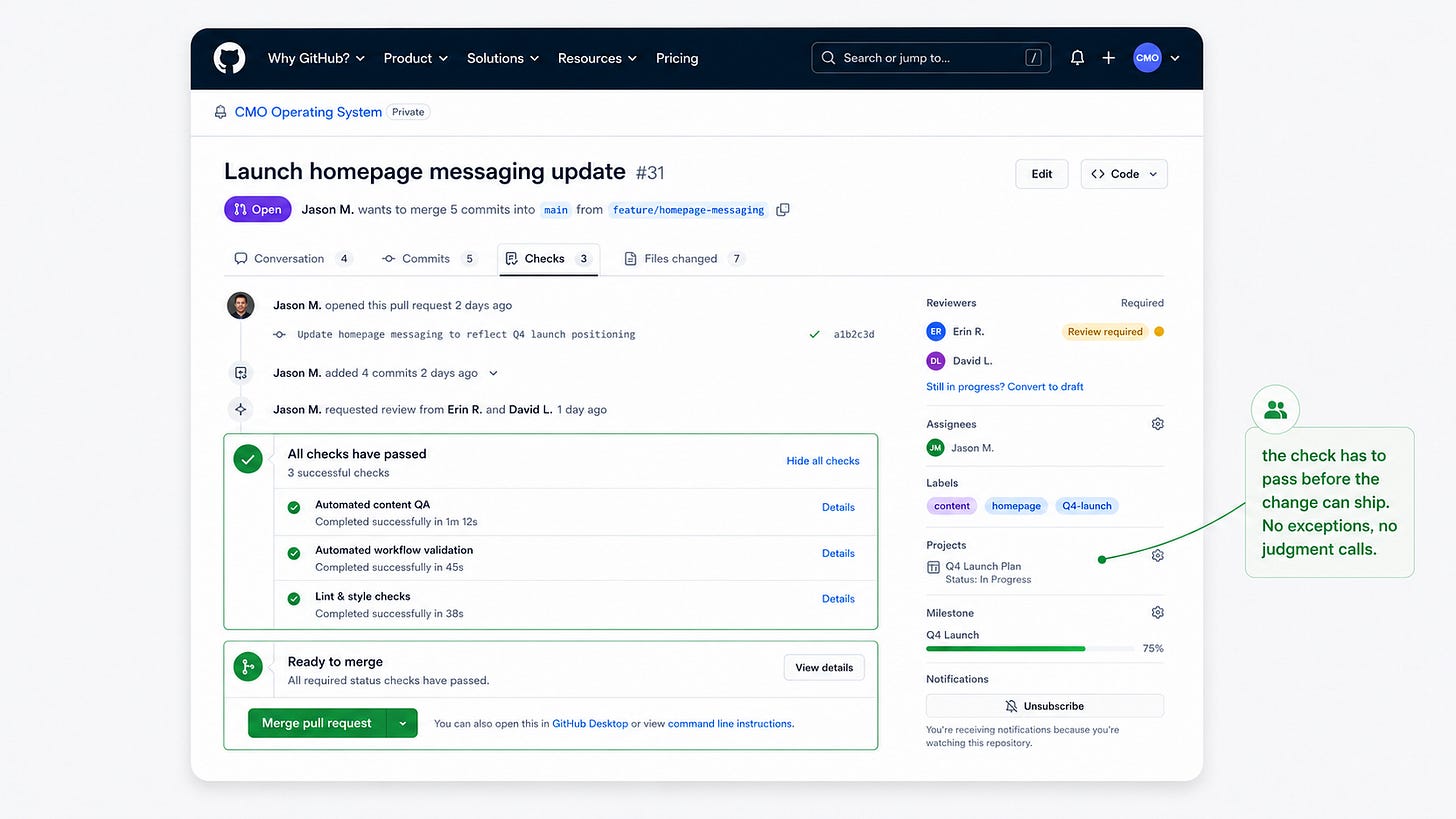This screenshot has height=819, width=1456.
Task: Open command line instructions link
Action: pyautogui.click(x=730, y=724)
